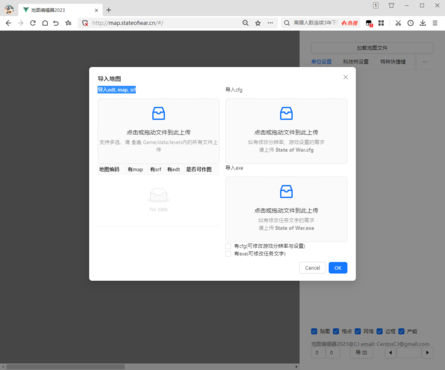Close the import map dialog
The width and height of the screenshot is (445, 370).
point(346,77)
